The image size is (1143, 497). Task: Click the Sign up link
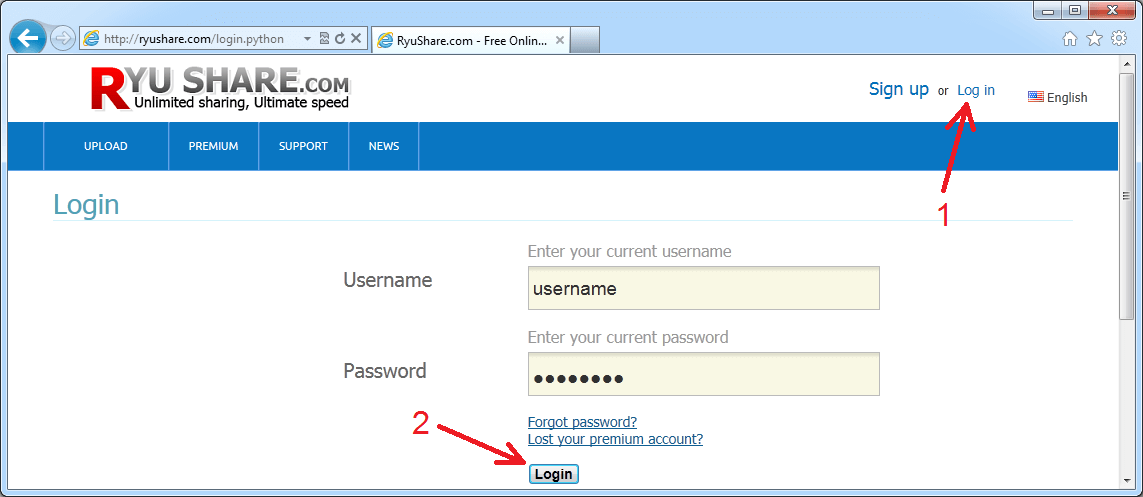(x=899, y=89)
